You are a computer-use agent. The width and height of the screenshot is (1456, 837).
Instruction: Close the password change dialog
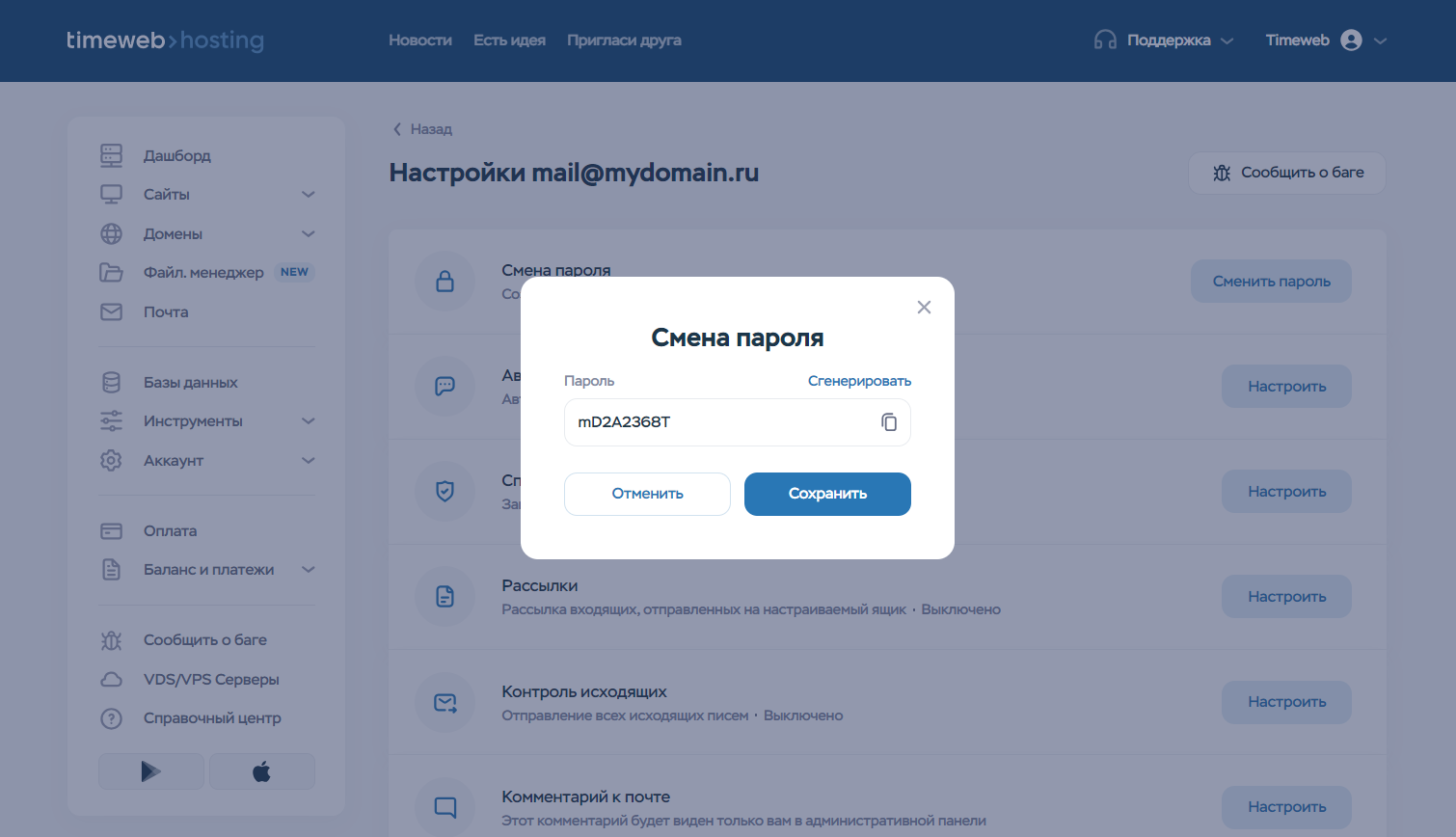924,308
